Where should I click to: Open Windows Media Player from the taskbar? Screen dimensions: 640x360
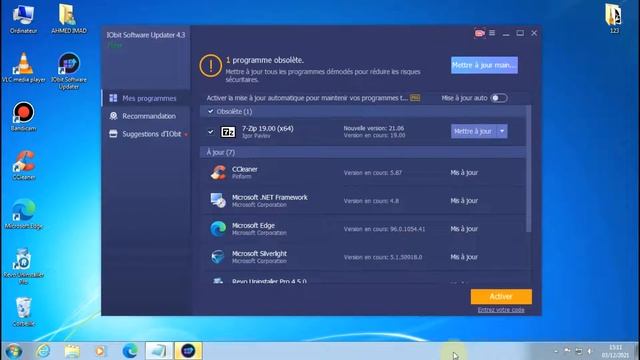[x=100, y=351]
